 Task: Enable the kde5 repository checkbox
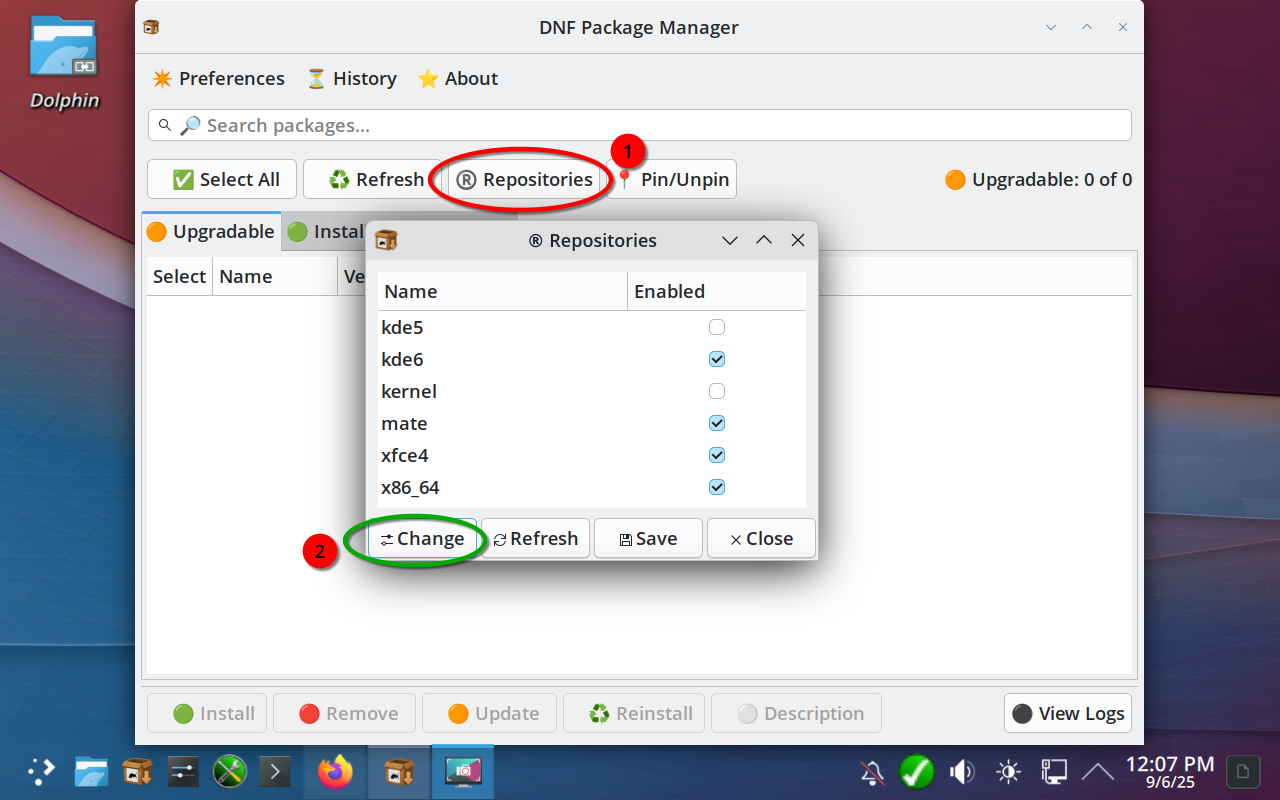[716, 327]
